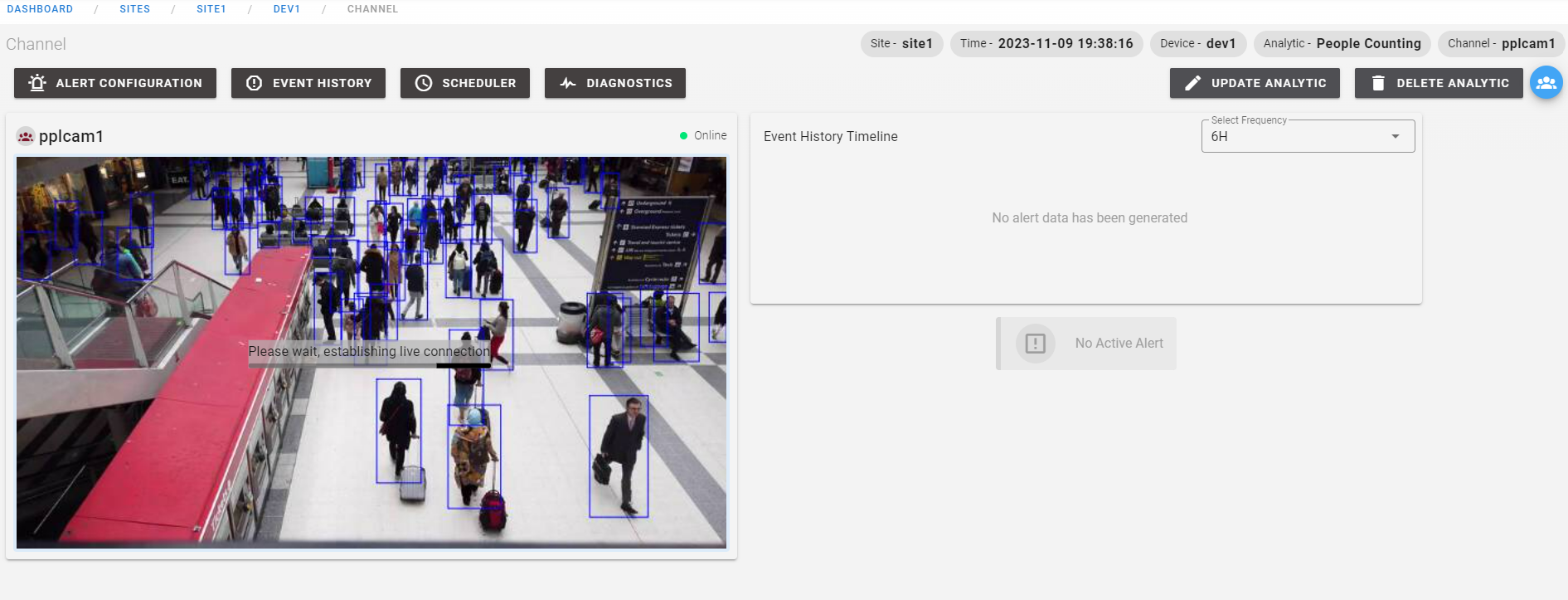Go to Dashboard in the breadcrumb
This screenshot has width=1568, height=600.
pyautogui.click(x=40, y=9)
